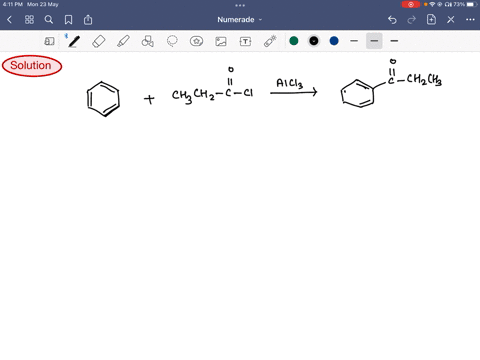The image size is (480, 360).
Task: Select the Laser pointer tool
Action: tap(270, 41)
